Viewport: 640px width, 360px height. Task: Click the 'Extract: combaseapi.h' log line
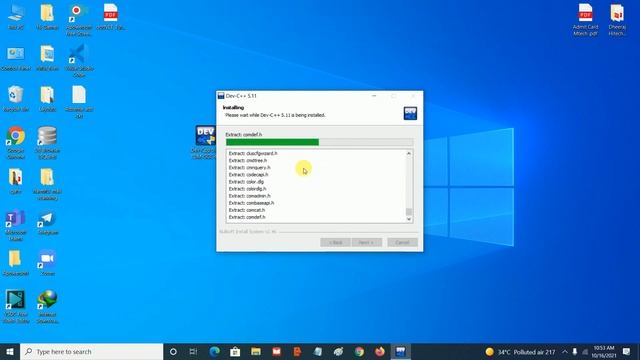pyautogui.click(x=251, y=203)
